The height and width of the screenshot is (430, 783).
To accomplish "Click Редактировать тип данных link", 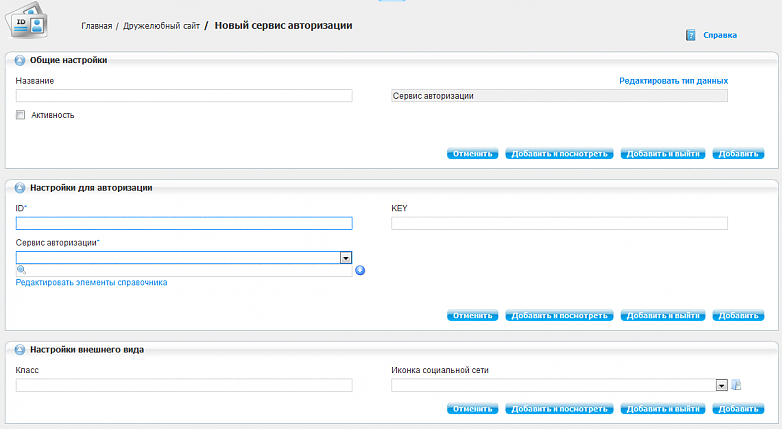I will point(673,81).
